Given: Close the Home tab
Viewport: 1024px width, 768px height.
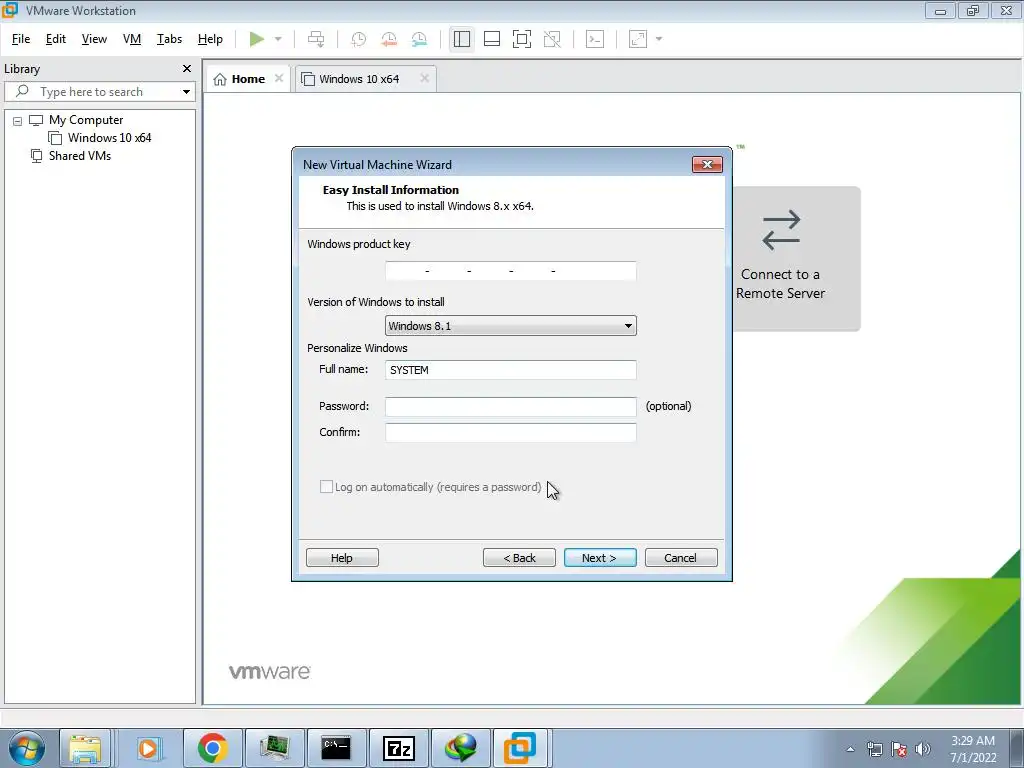Looking at the screenshot, I should (279, 78).
